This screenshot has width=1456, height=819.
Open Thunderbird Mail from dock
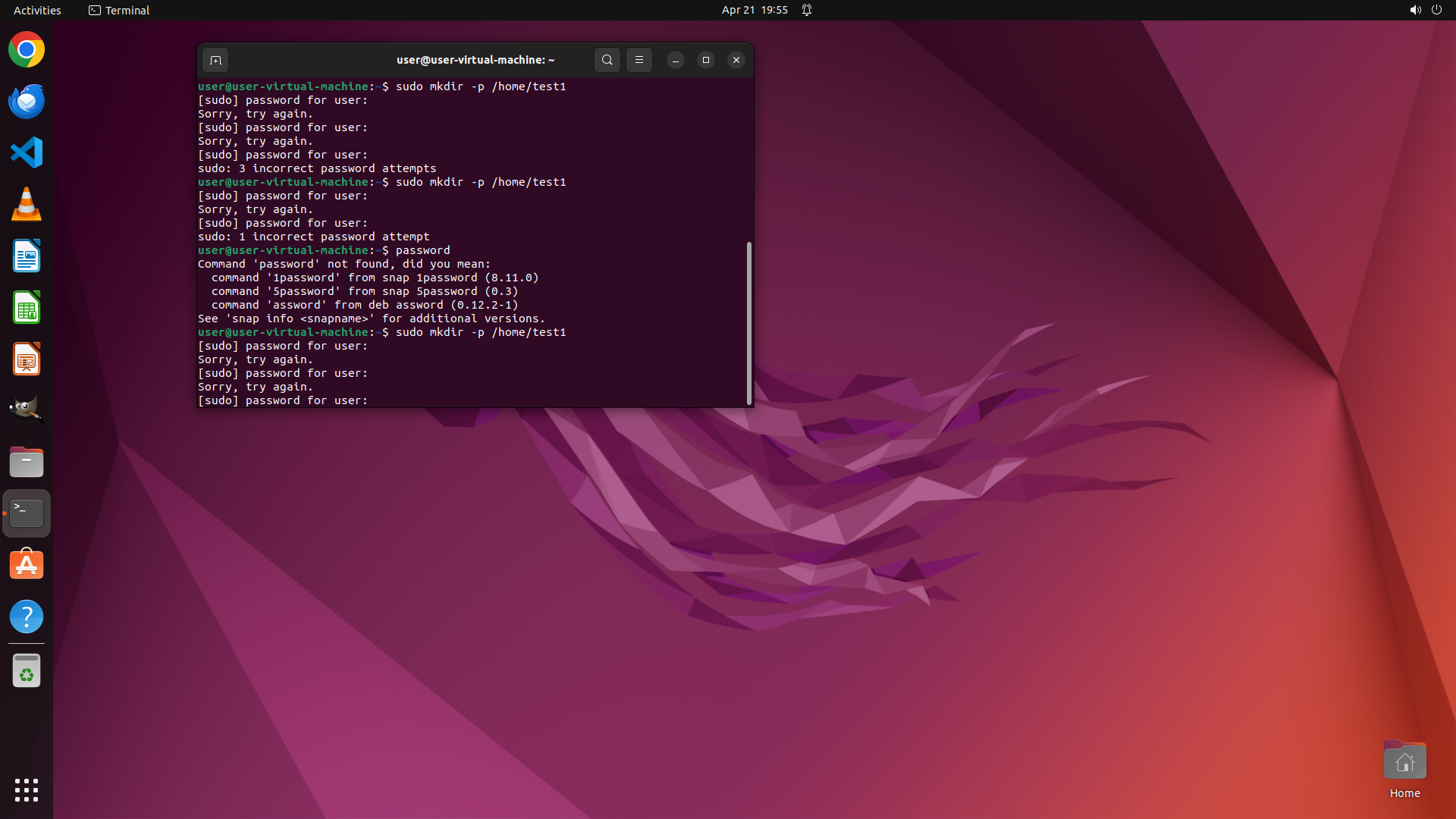click(27, 102)
